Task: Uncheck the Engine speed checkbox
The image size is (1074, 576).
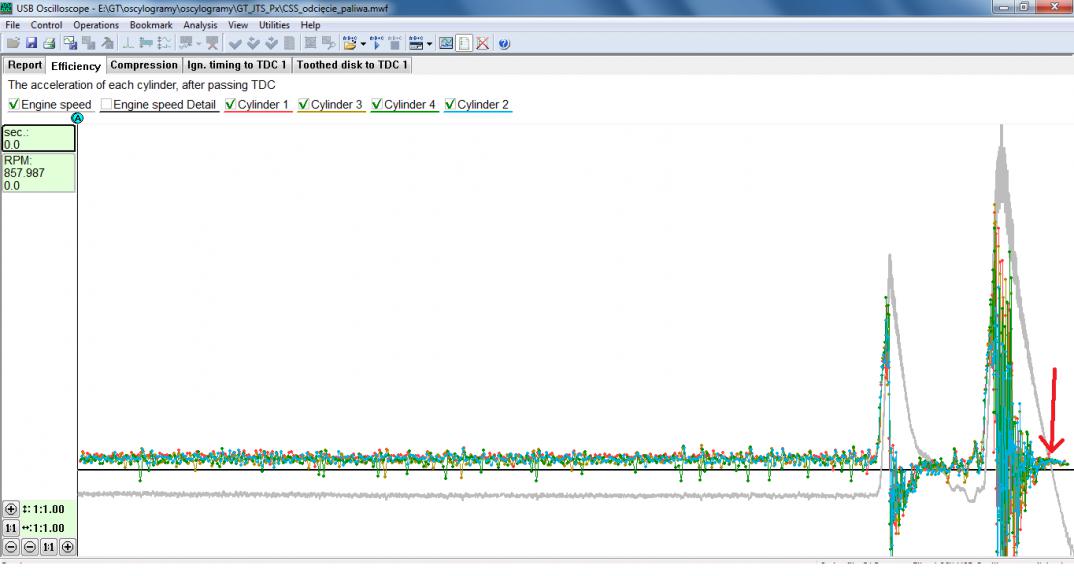Action: (14, 105)
